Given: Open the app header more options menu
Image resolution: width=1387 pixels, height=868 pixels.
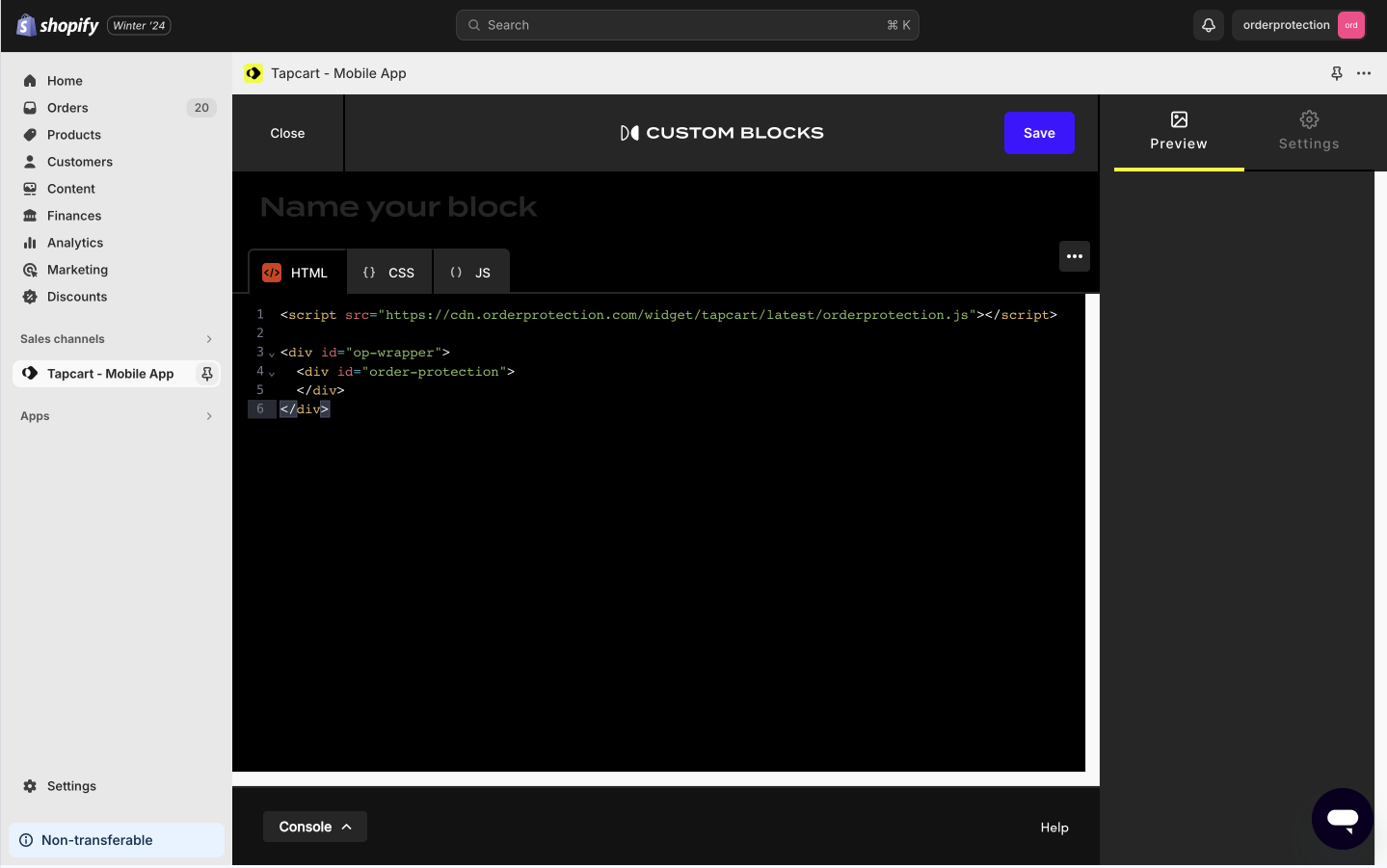Looking at the screenshot, I should point(1364,73).
